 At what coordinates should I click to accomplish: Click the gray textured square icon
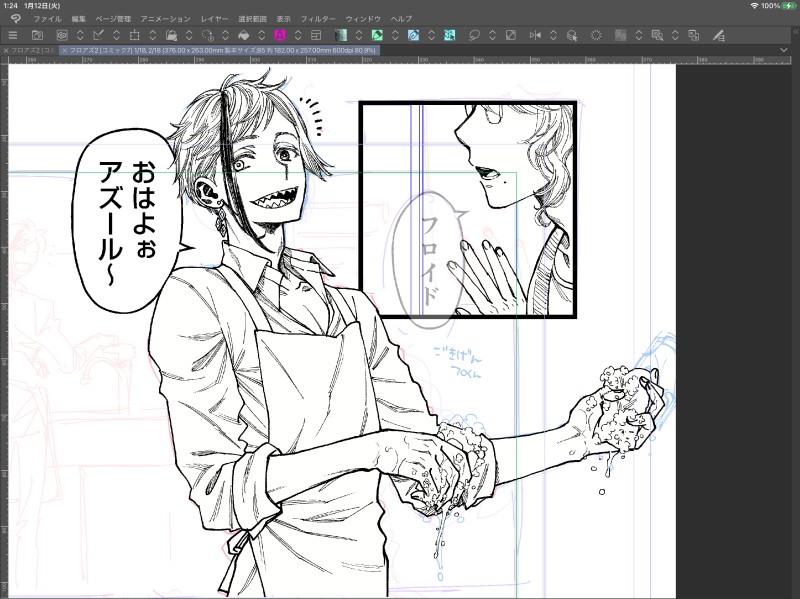620,35
